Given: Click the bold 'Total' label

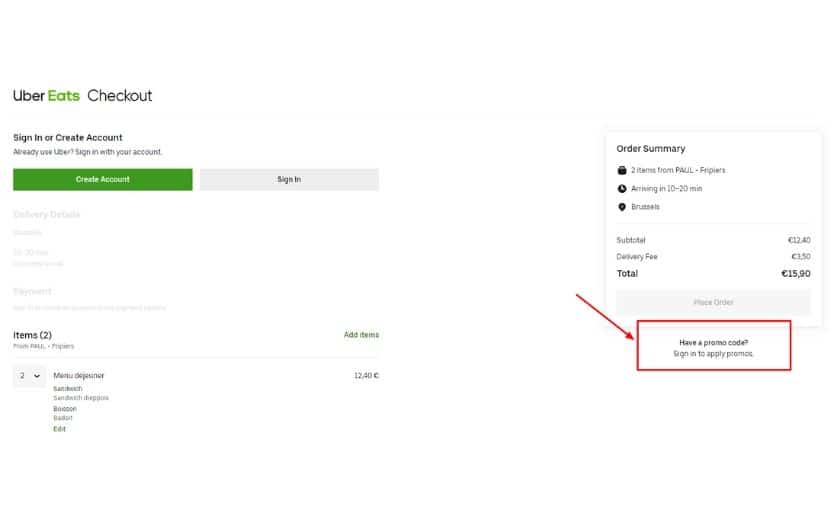Looking at the screenshot, I should pos(627,274).
